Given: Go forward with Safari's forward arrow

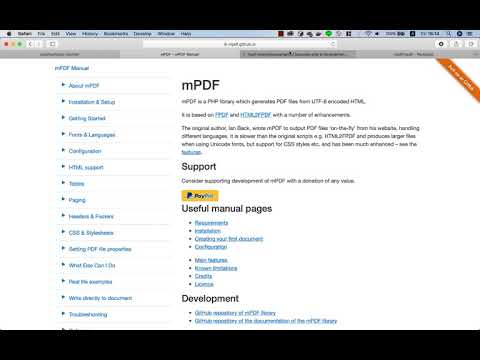Looking at the screenshot, I should pos(39,44).
